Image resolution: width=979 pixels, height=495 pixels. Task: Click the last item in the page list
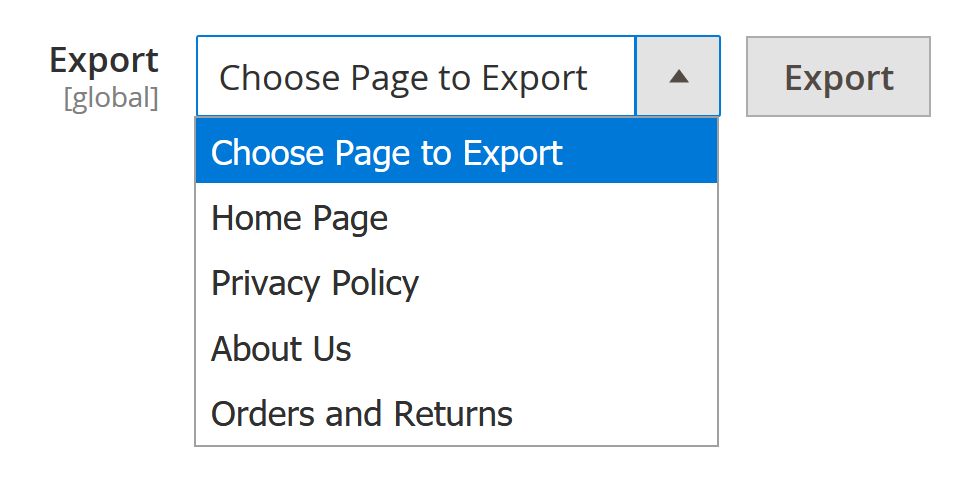coord(362,414)
